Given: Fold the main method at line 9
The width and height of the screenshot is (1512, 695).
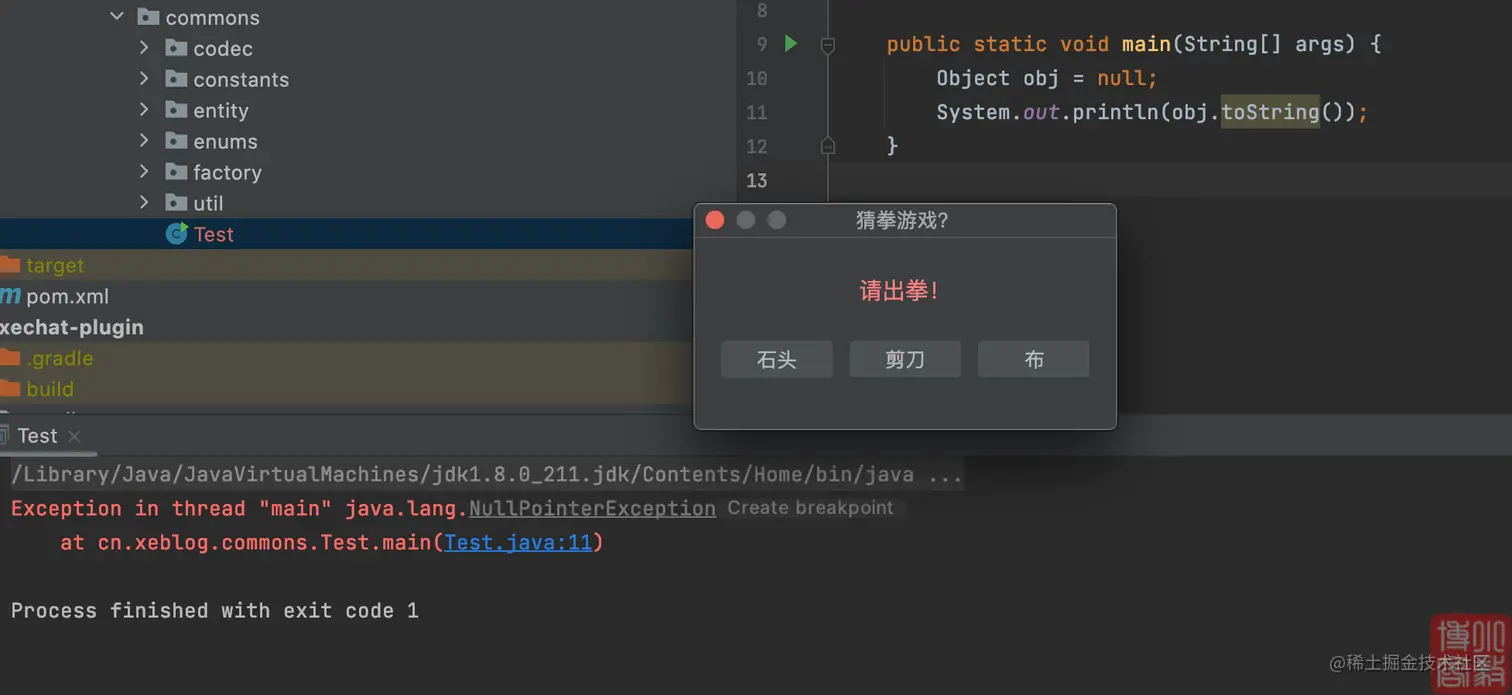Looking at the screenshot, I should [828, 45].
